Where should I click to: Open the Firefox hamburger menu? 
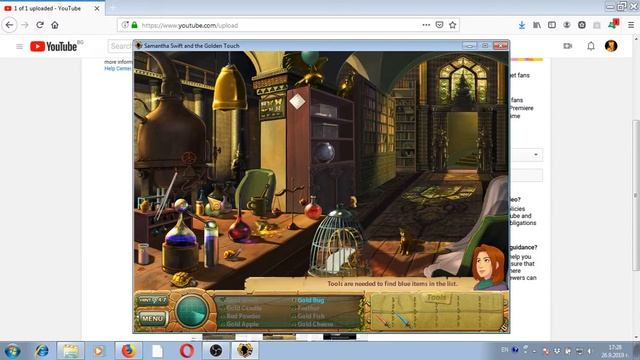[631, 25]
